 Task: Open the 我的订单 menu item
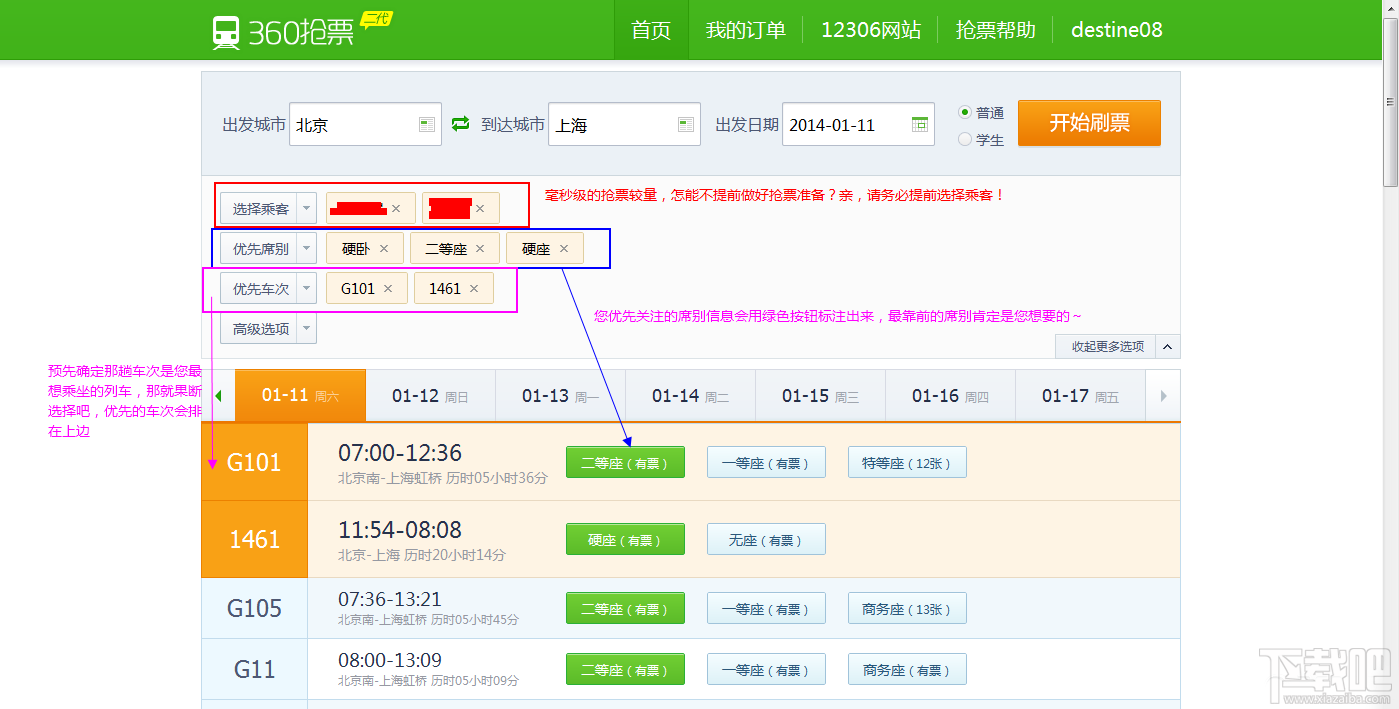point(745,30)
